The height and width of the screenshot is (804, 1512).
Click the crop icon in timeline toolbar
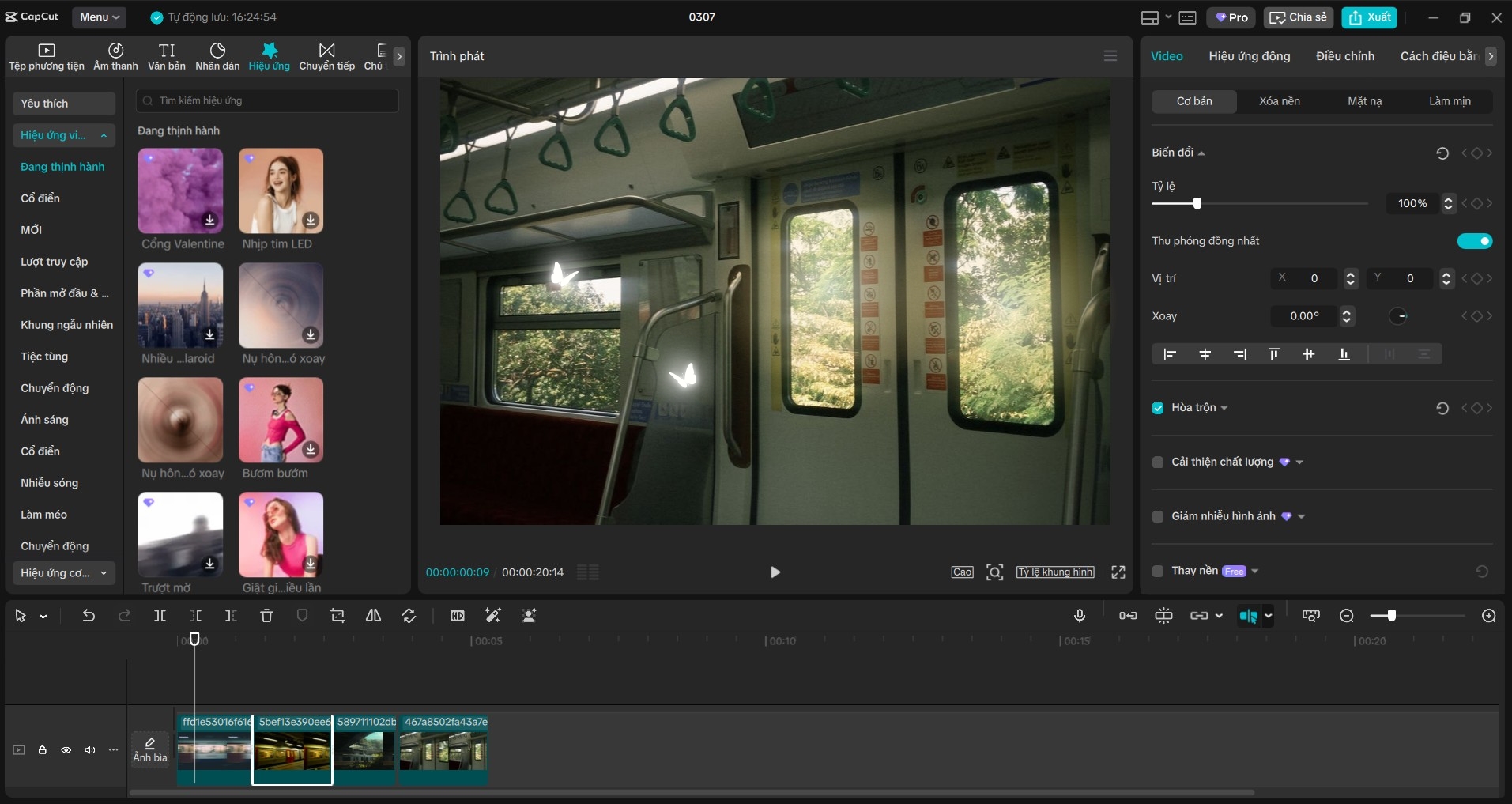337,616
